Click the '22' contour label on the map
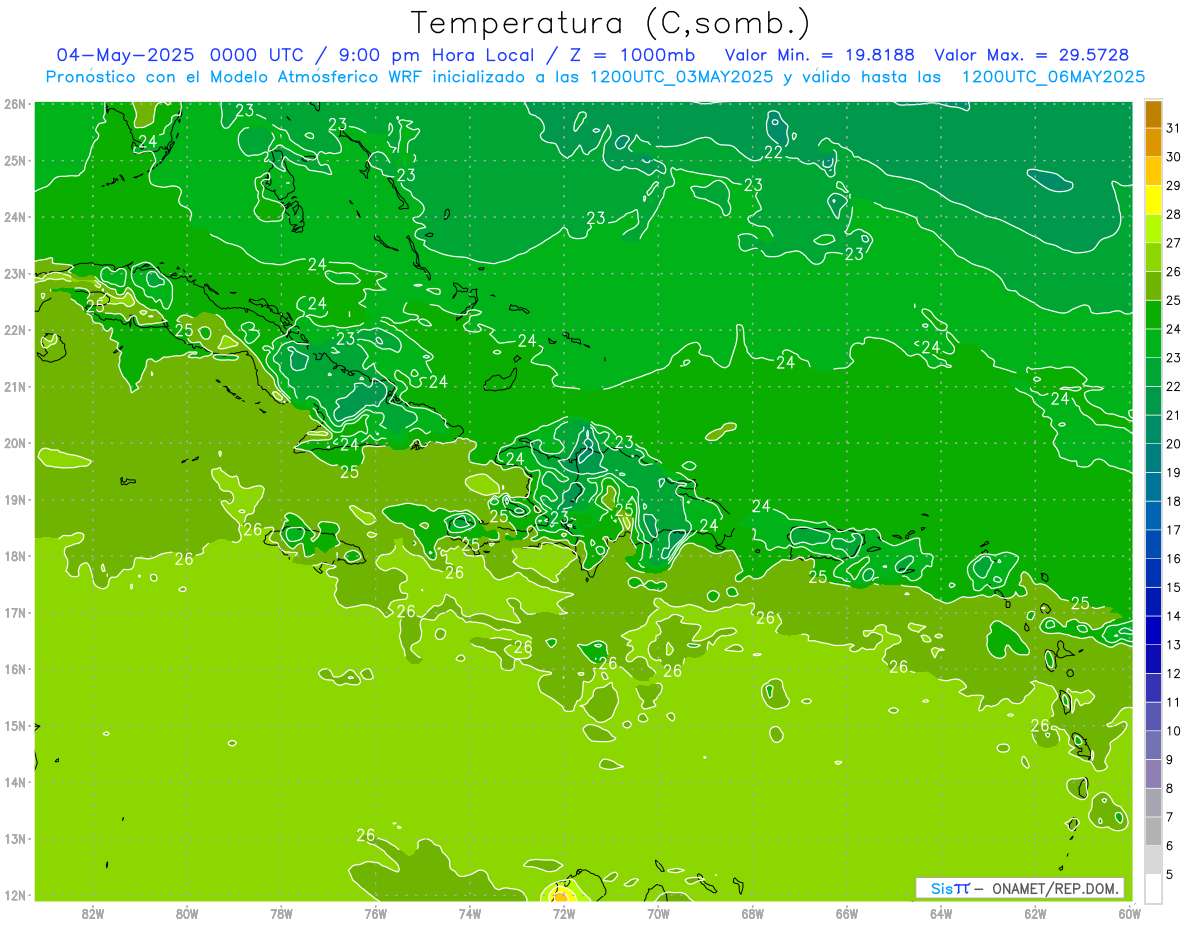Image resolution: width=1200 pixels, height=927 pixels. coord(773,152)
